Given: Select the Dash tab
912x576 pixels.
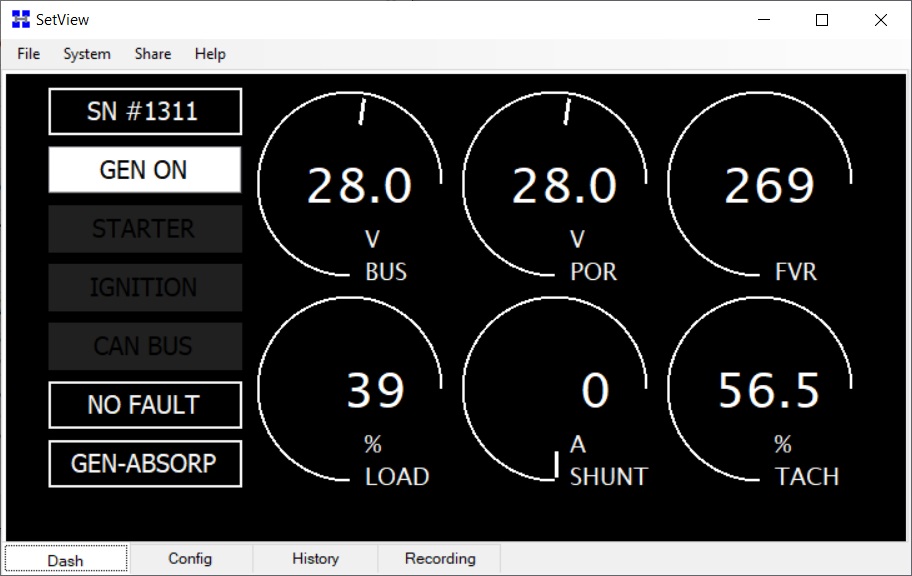Looking at the screenshot, I should coord(66,560).
